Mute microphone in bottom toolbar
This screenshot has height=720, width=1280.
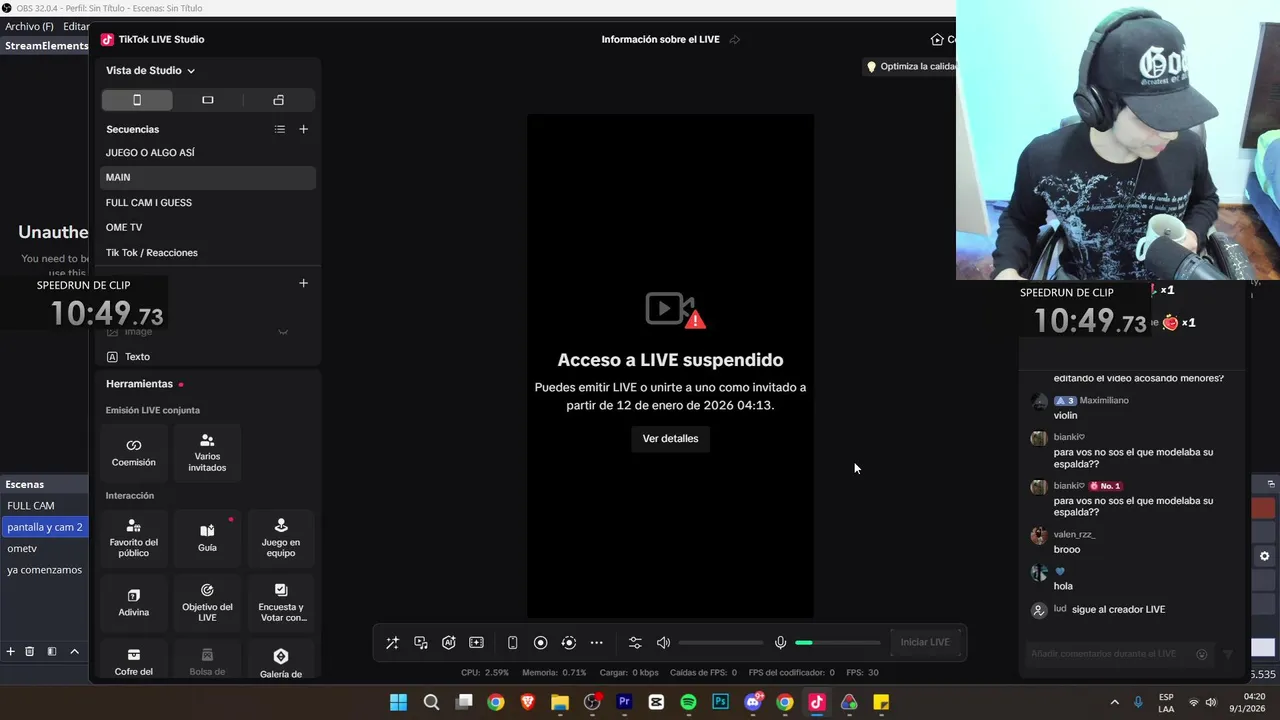pos(781,643)
